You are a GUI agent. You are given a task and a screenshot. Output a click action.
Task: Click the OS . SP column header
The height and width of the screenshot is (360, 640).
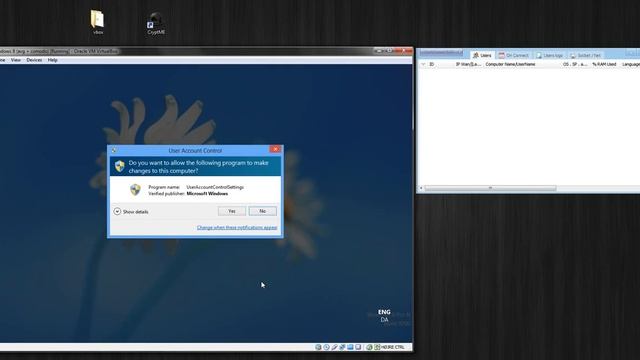[575, 64]
